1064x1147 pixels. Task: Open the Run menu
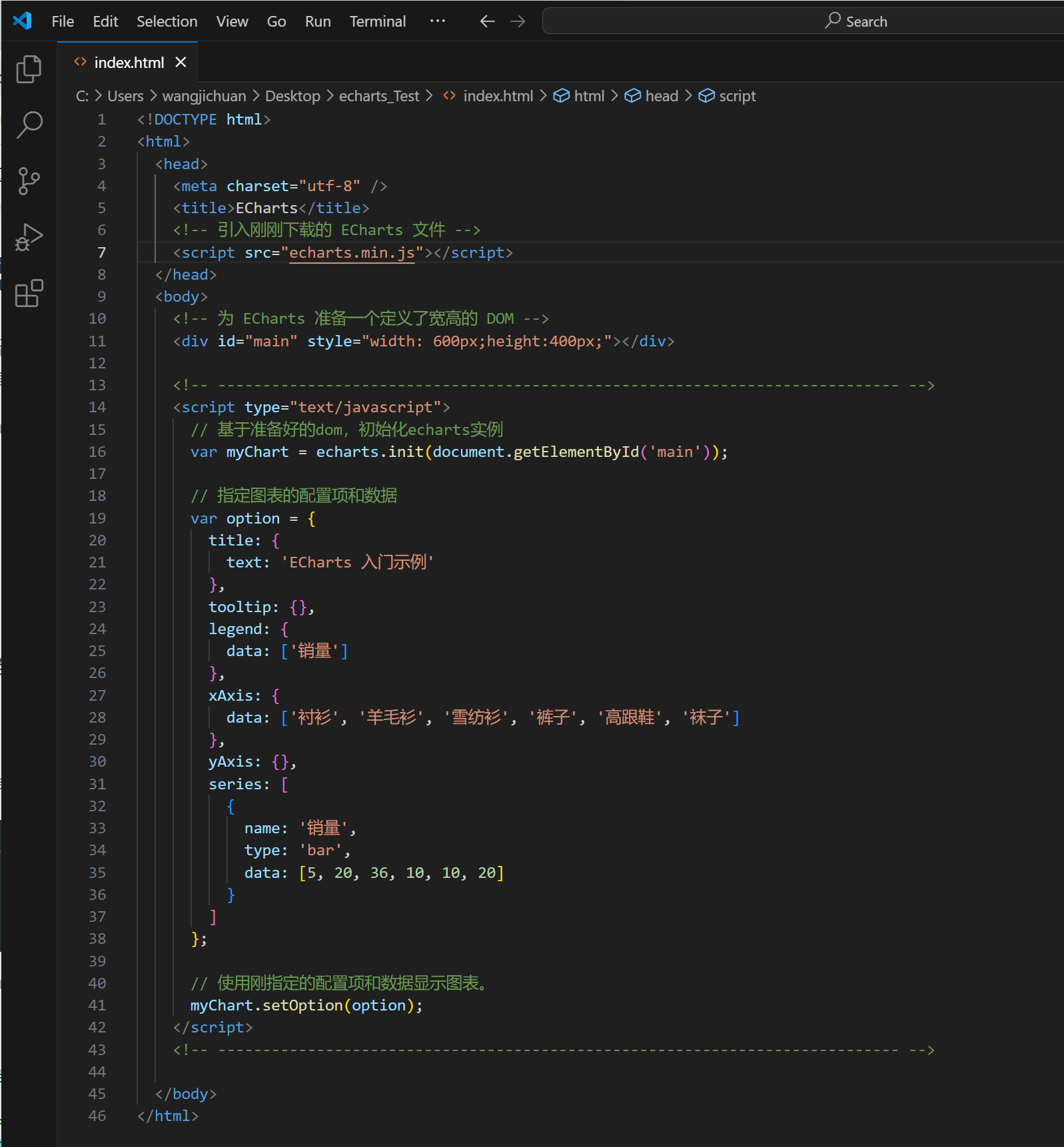pos(318,21)
